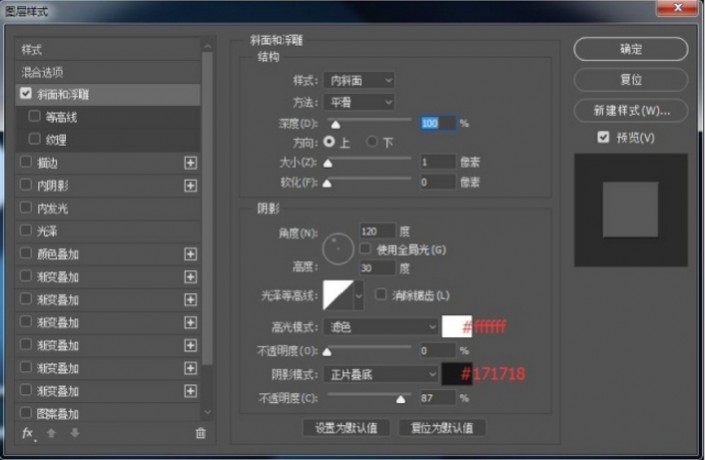Click the styles list scroll-up arrow
This screenshot has height=460, width=705.
pyautogui.click(x=207, y=46)
